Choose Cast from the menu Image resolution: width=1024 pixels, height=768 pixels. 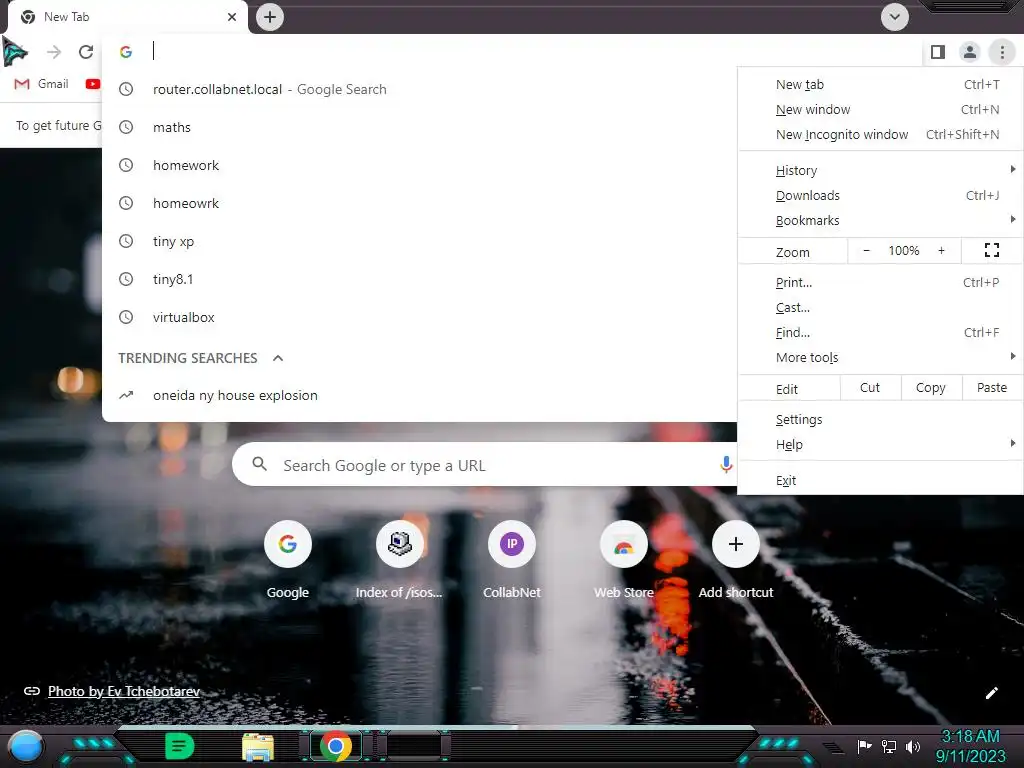click(881, 308)
